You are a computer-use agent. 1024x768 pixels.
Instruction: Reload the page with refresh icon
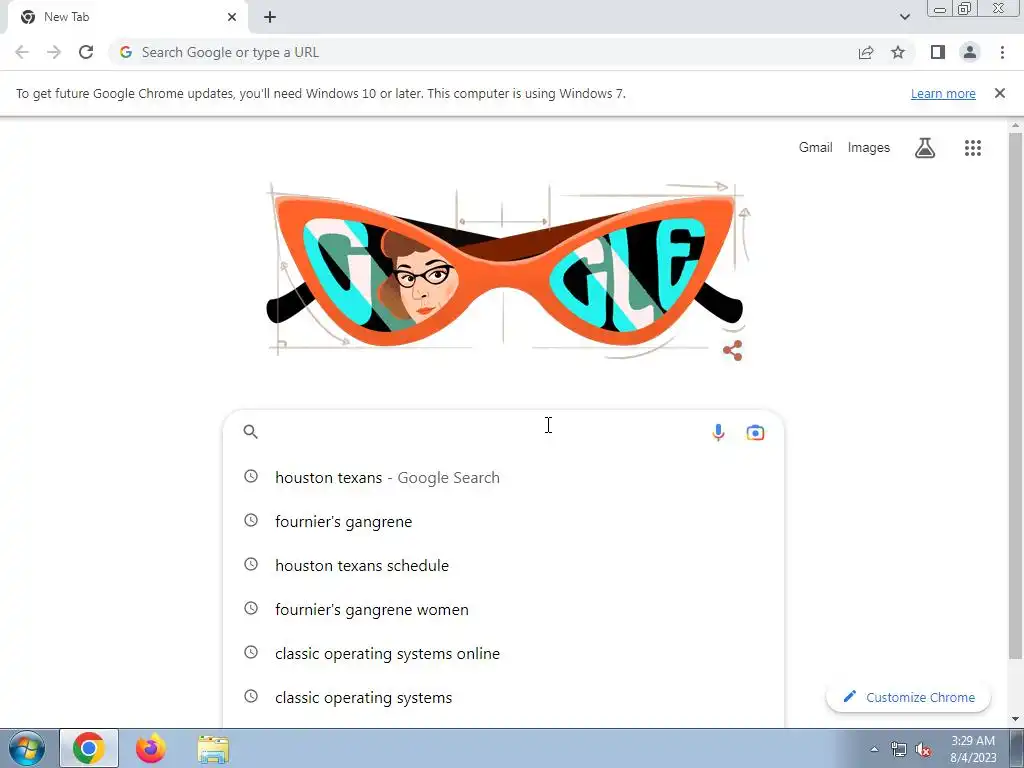86,52
